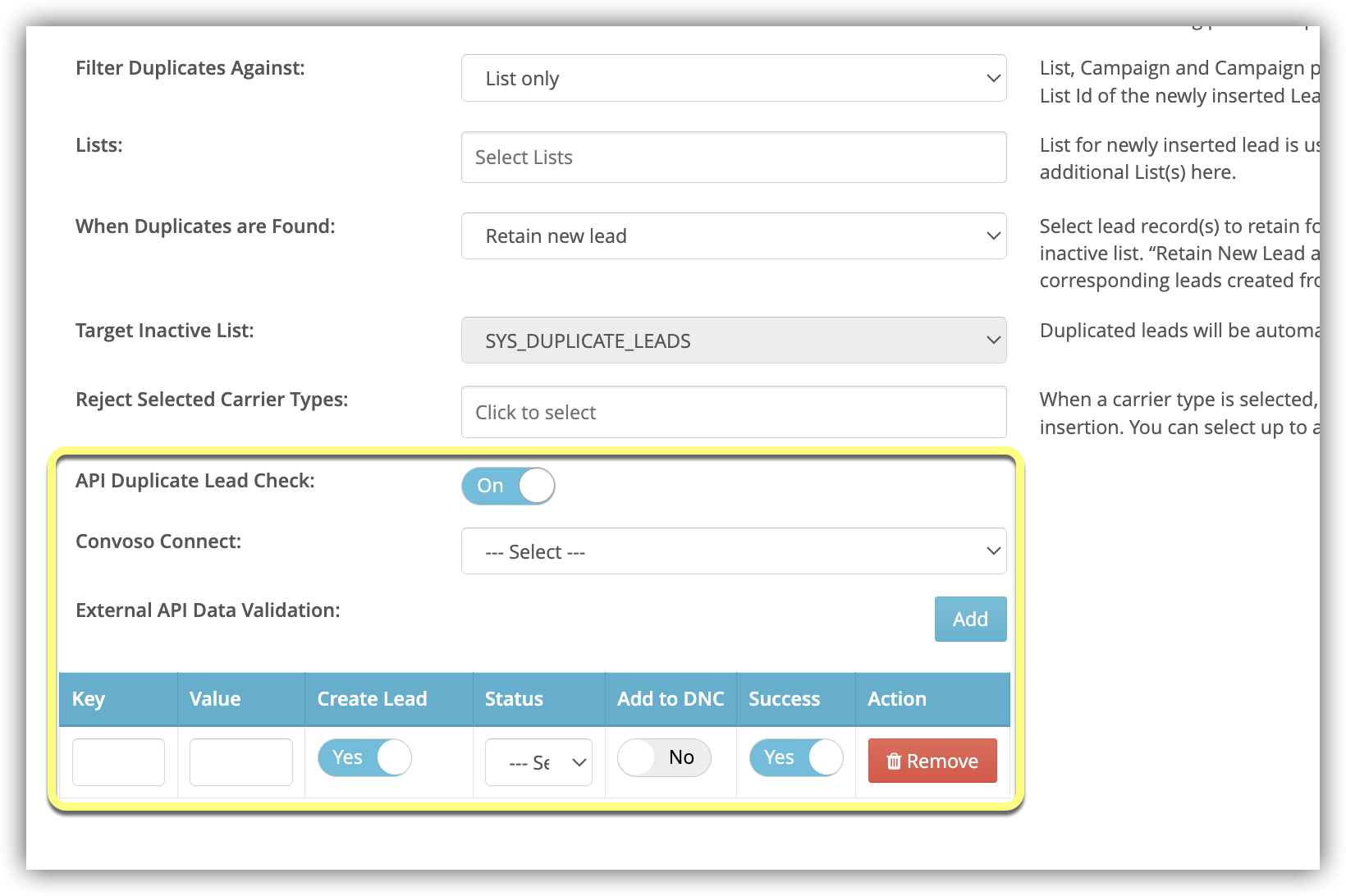Click the Key text input in table row
The height and width of the screenshot is (896, 1346).
pyautogui.click(x=118, y=761)
